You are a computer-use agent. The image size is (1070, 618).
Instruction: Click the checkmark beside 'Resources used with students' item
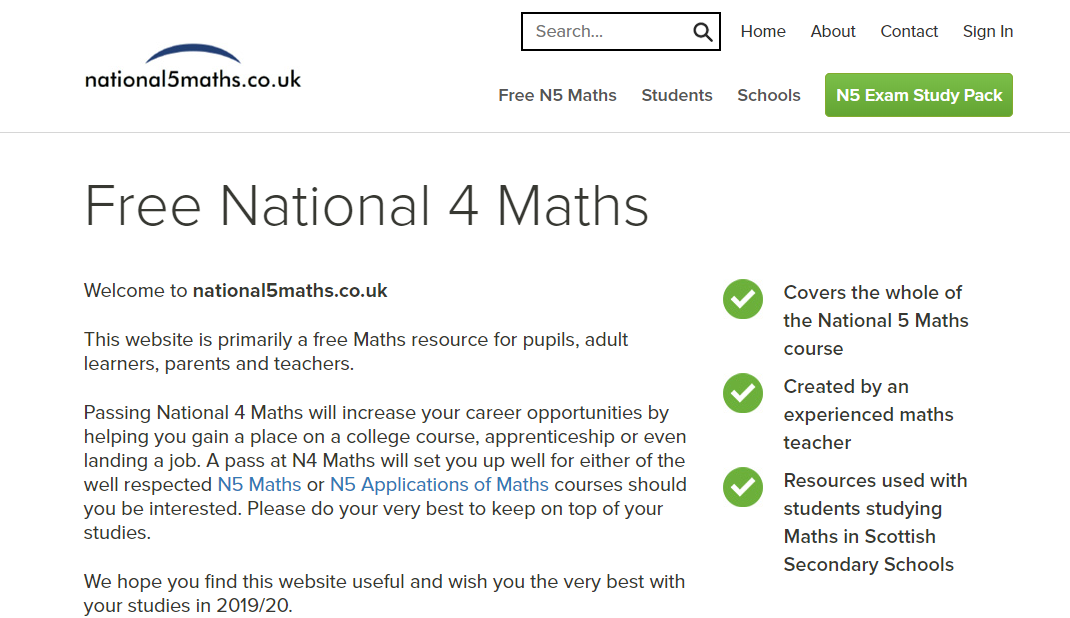point(742,488)
